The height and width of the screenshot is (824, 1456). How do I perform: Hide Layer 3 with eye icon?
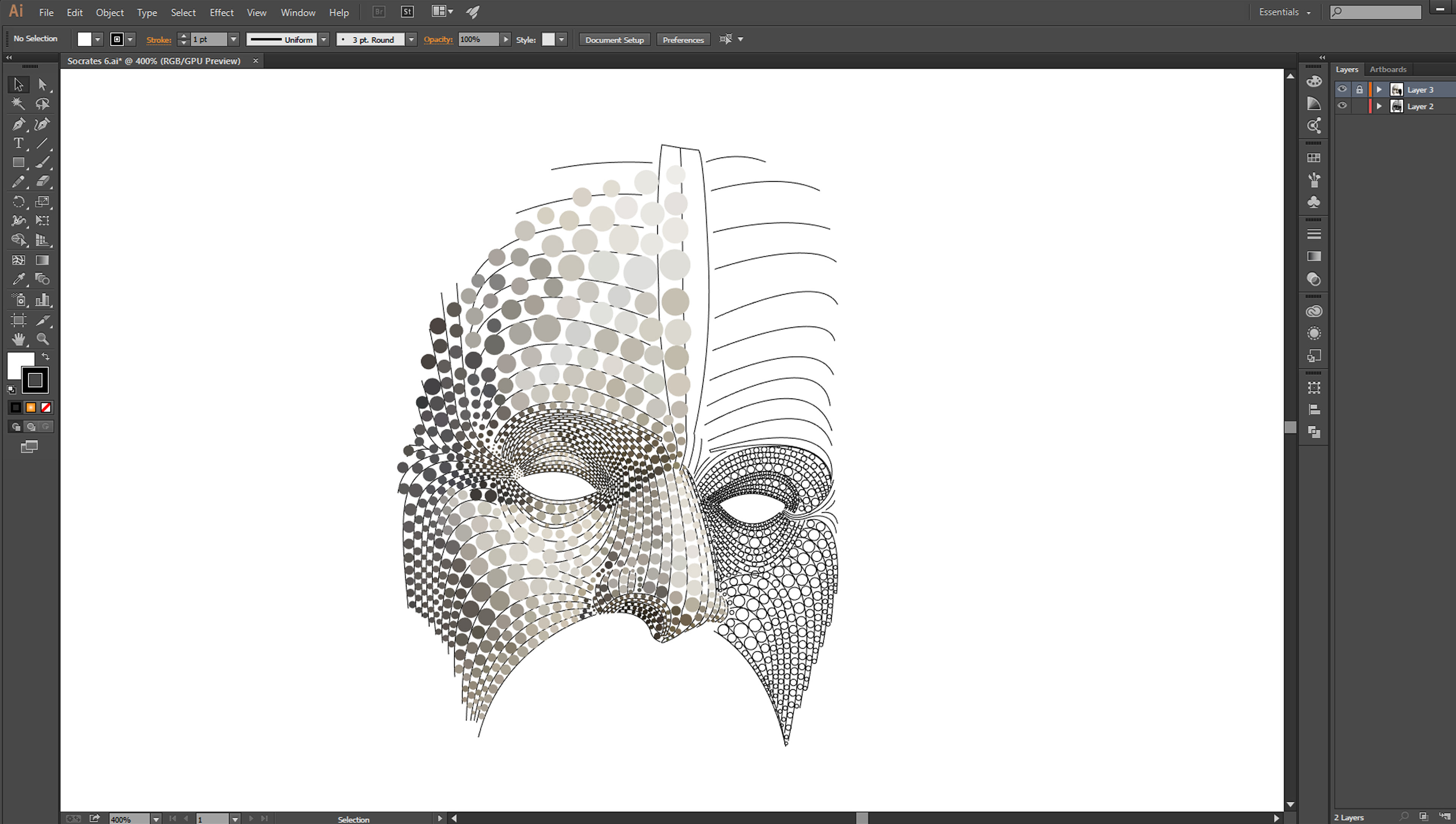coord(1341,89)
